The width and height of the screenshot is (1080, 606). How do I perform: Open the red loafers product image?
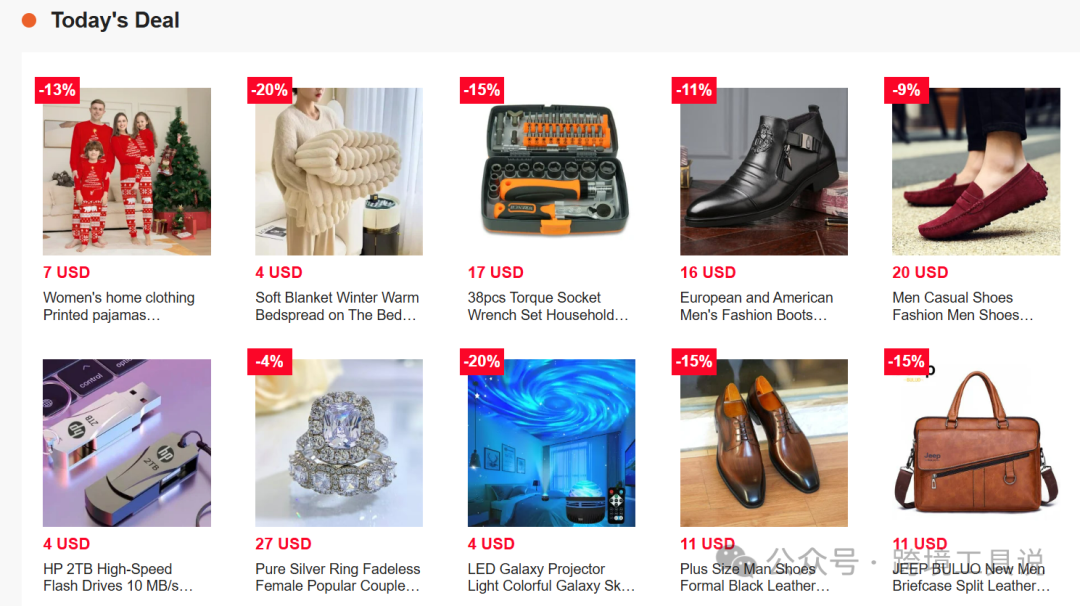tap(976, 171)
